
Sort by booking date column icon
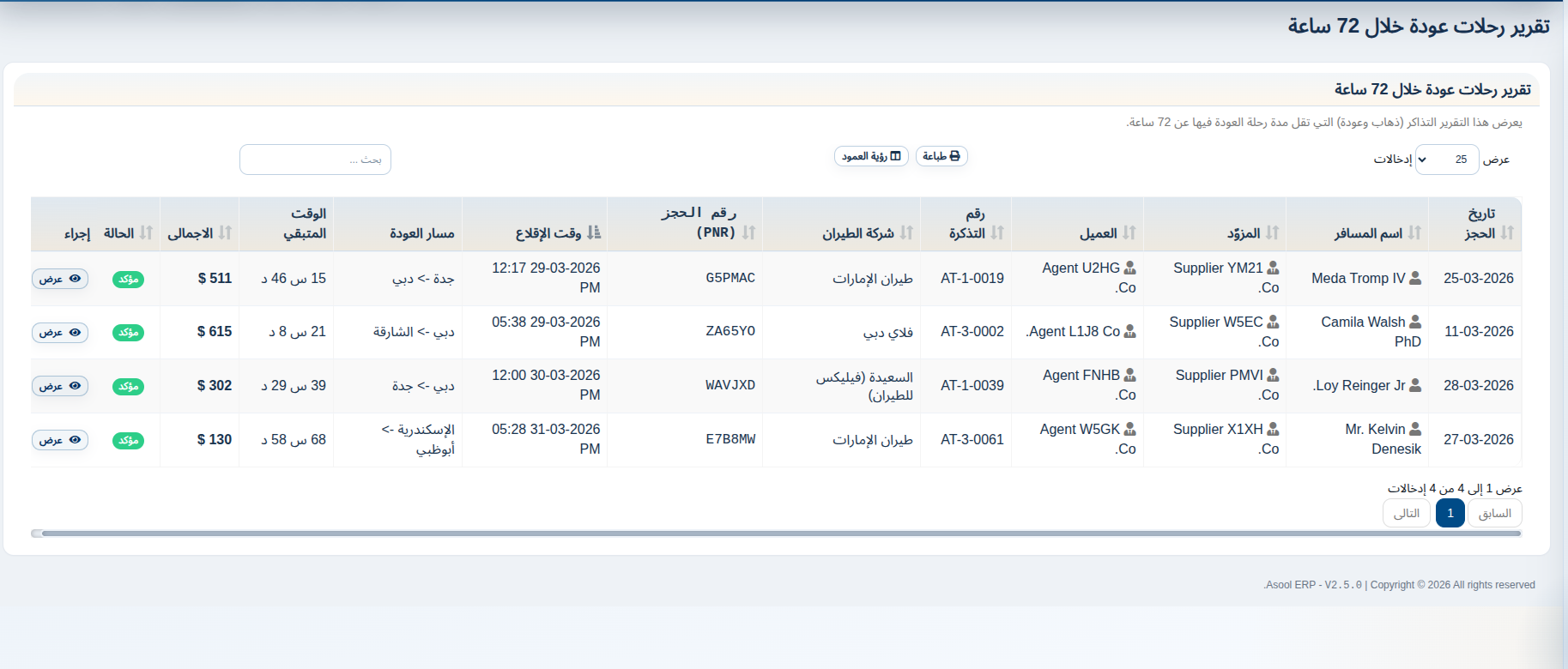tap(1507, 232)
